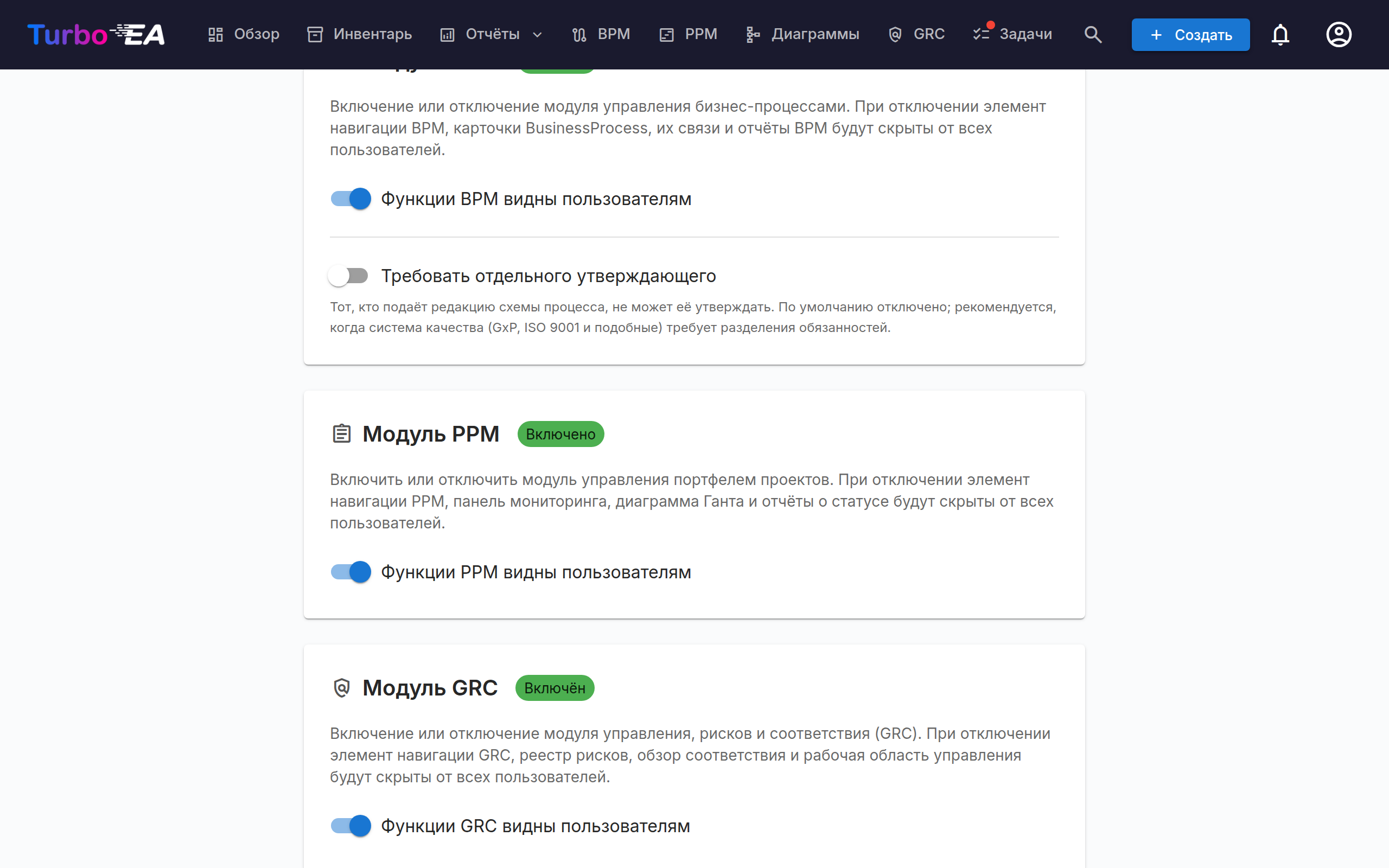Toggle Функции PPM видны пользователям switch

(351, 572)
